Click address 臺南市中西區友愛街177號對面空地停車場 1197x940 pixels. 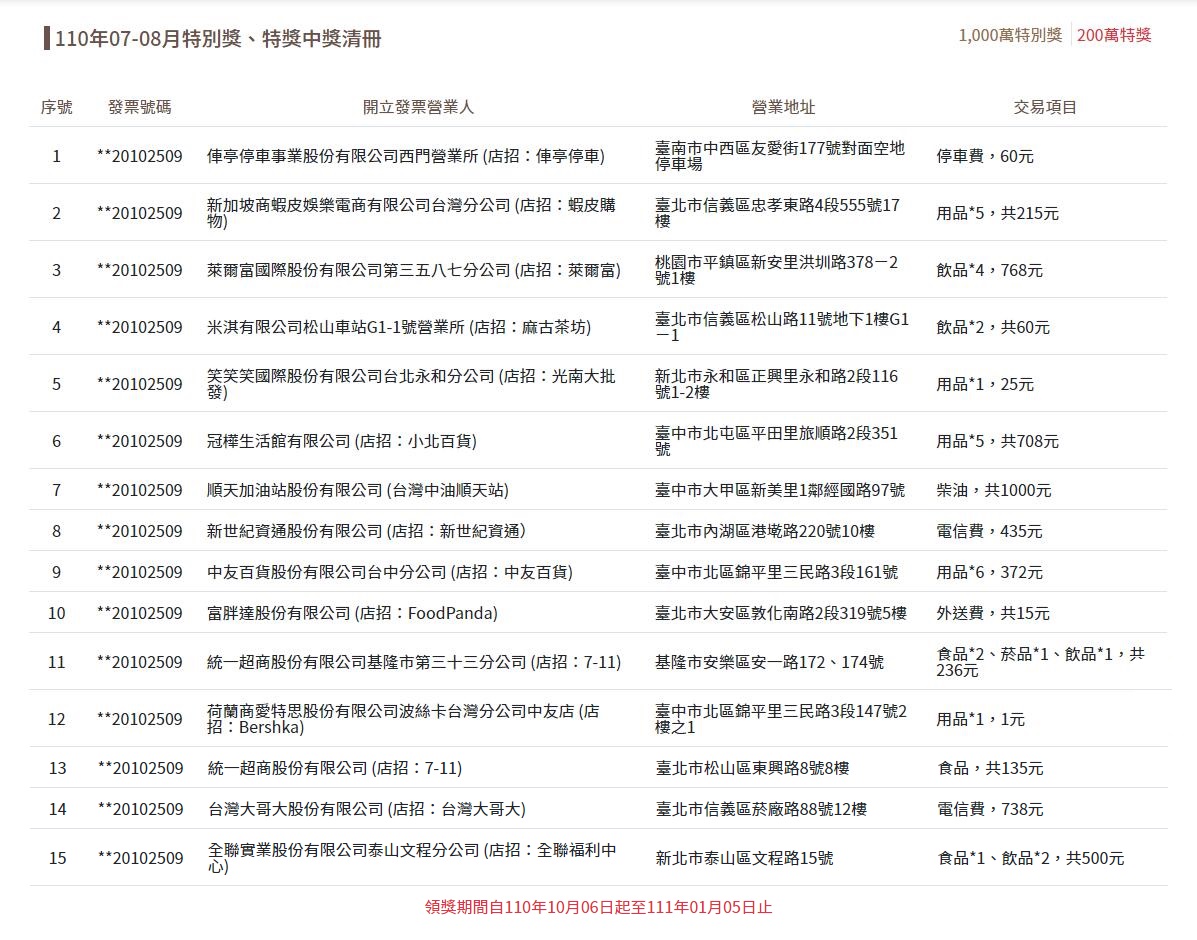780,156
